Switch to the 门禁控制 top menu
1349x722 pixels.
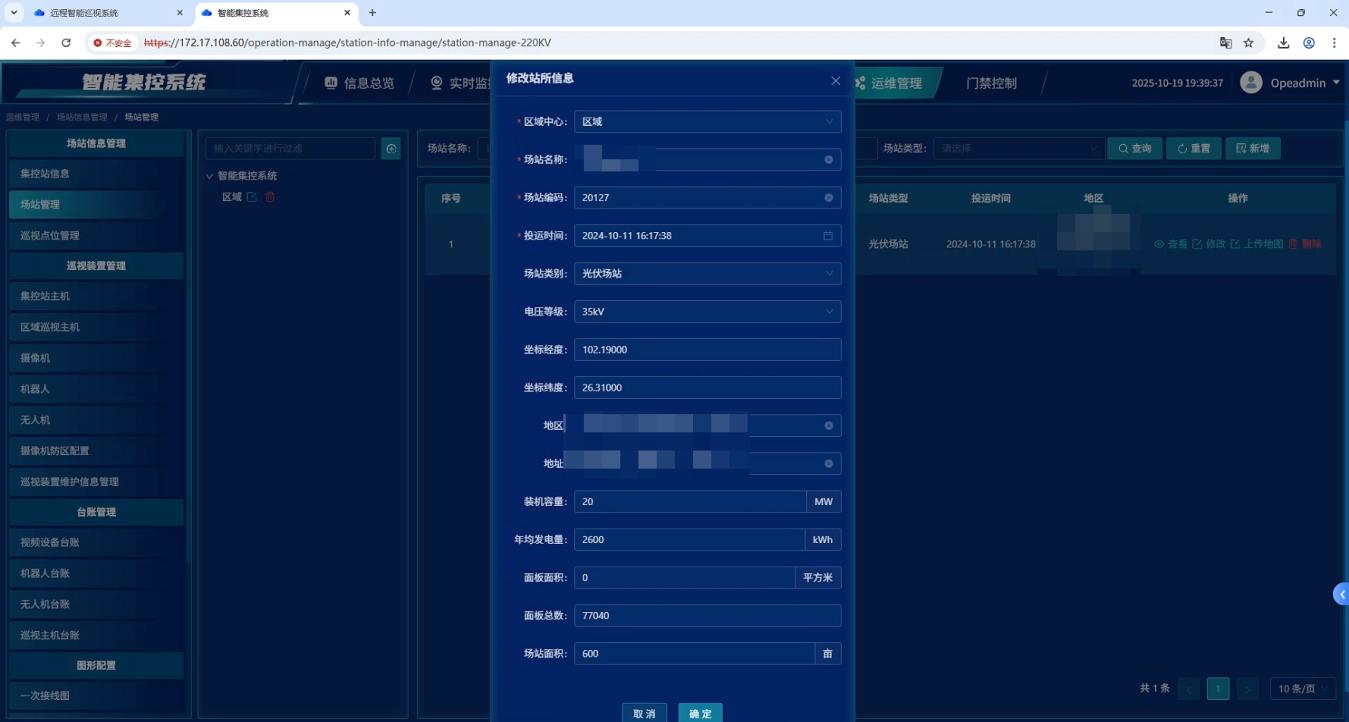coord(991,83)
